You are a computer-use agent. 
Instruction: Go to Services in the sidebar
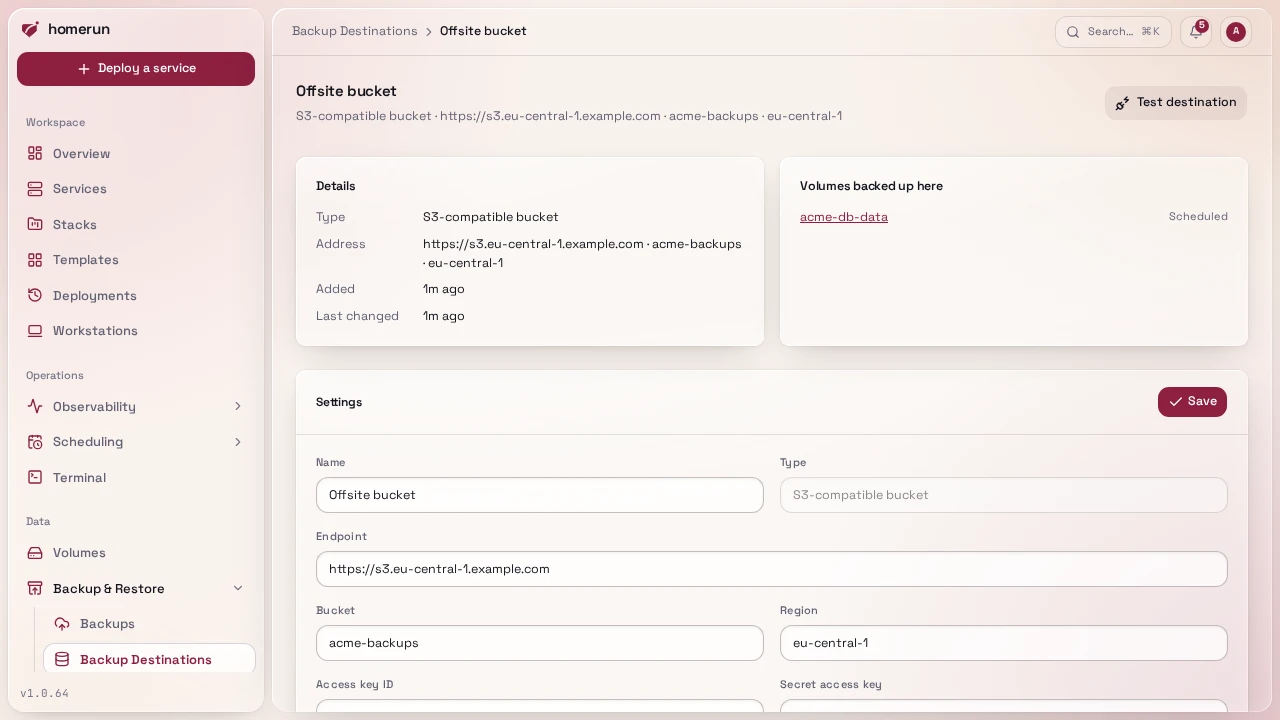[136, 189]
